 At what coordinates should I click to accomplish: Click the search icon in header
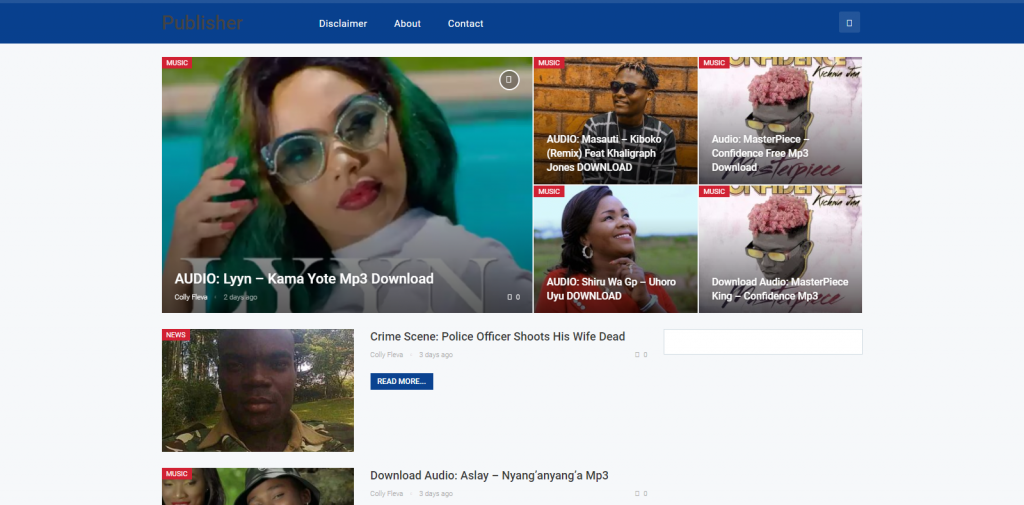pos(849,22)
